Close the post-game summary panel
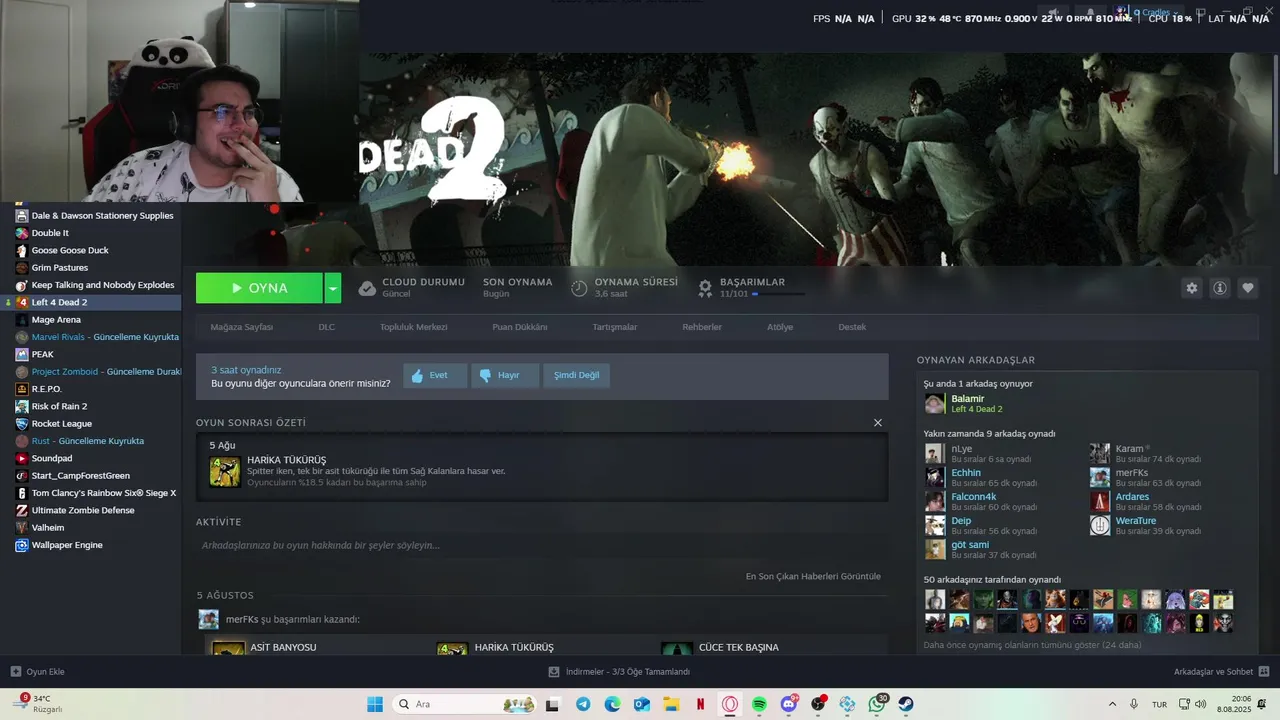This screenshot has height=720, width=1280. coord(878,423)
